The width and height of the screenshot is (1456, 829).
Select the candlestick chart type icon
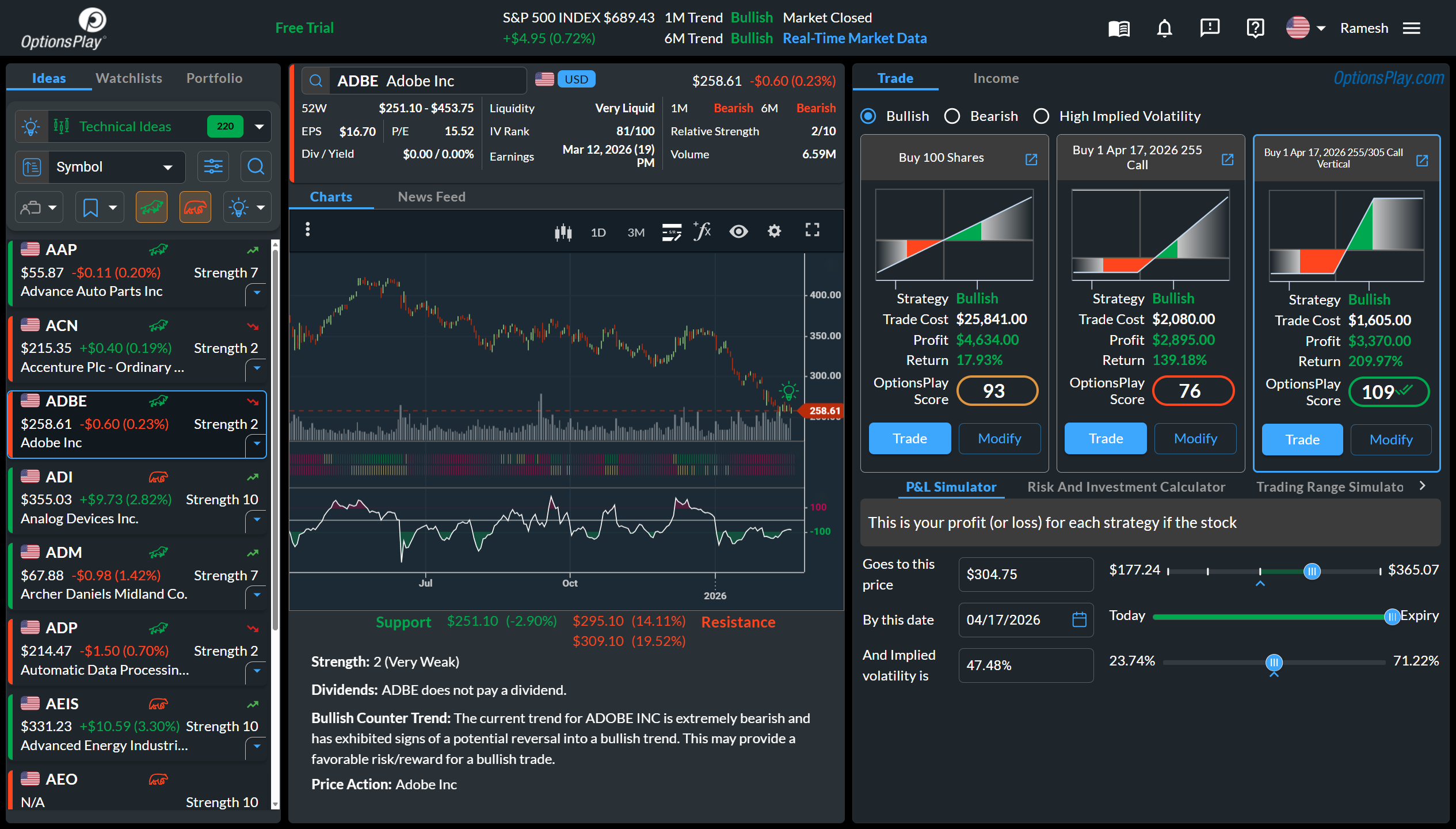tap(563, 232)
